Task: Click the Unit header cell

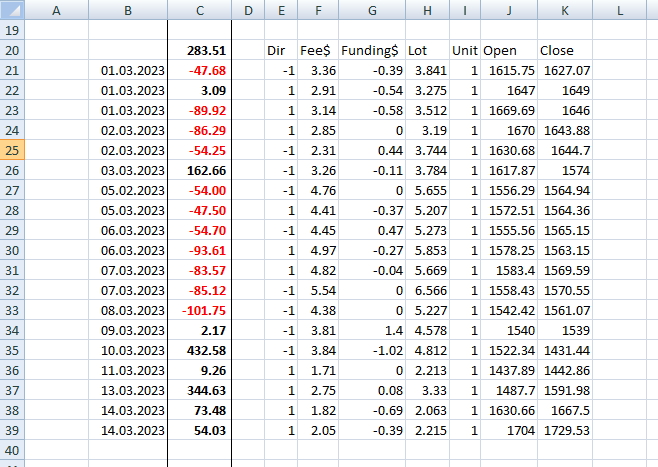Action: (x=465, y=50)
